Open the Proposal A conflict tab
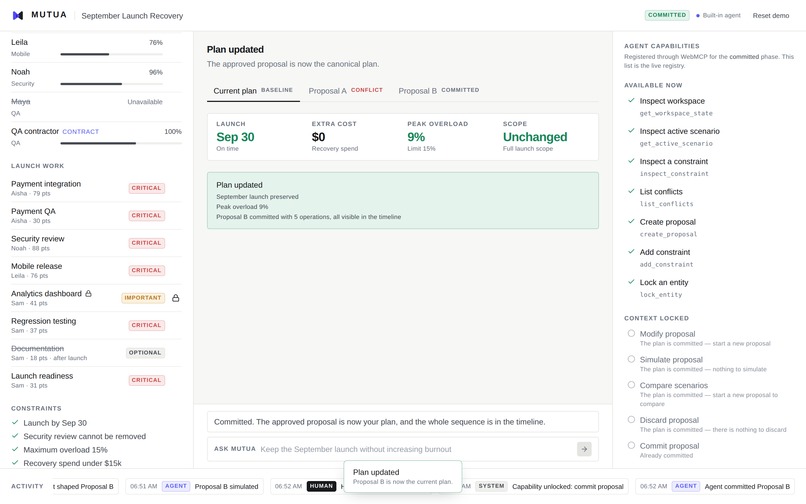This screenshot has width=806, height=504. 345,91
